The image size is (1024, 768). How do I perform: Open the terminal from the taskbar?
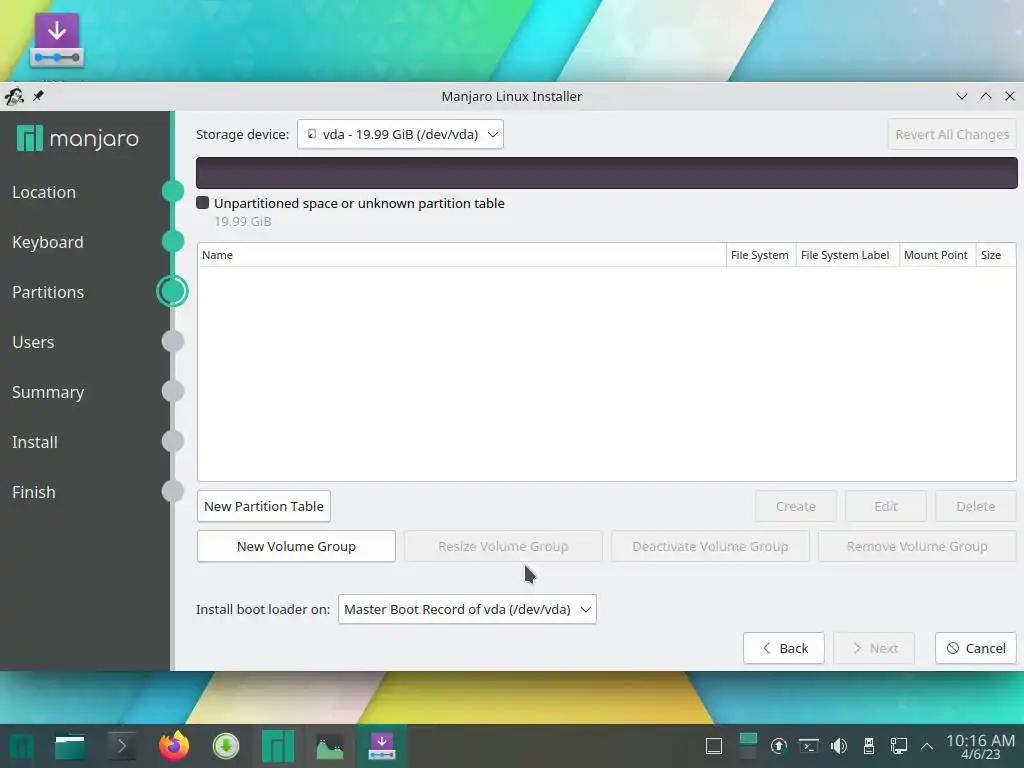pos(121,746)
